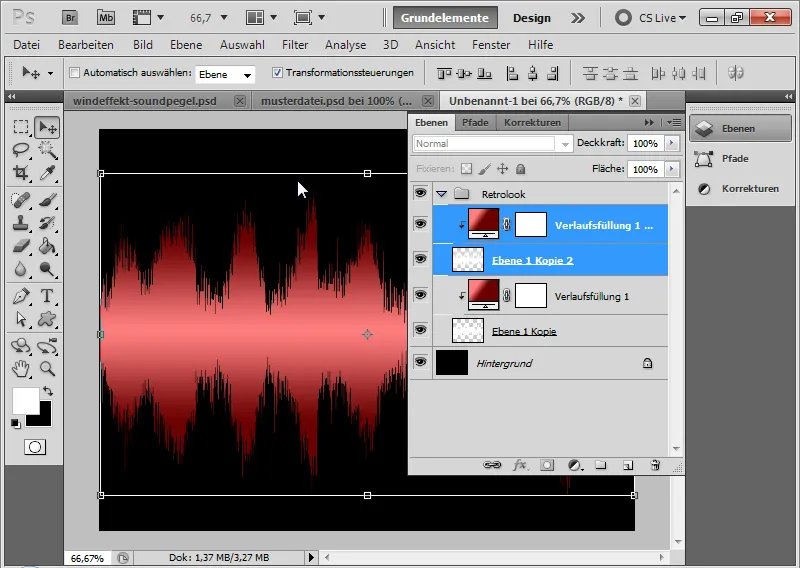Image resolution: width=800 pixels, height=568 pixels.
Task: Switch to the Pfade tab
Action: [x=475, y=122]
